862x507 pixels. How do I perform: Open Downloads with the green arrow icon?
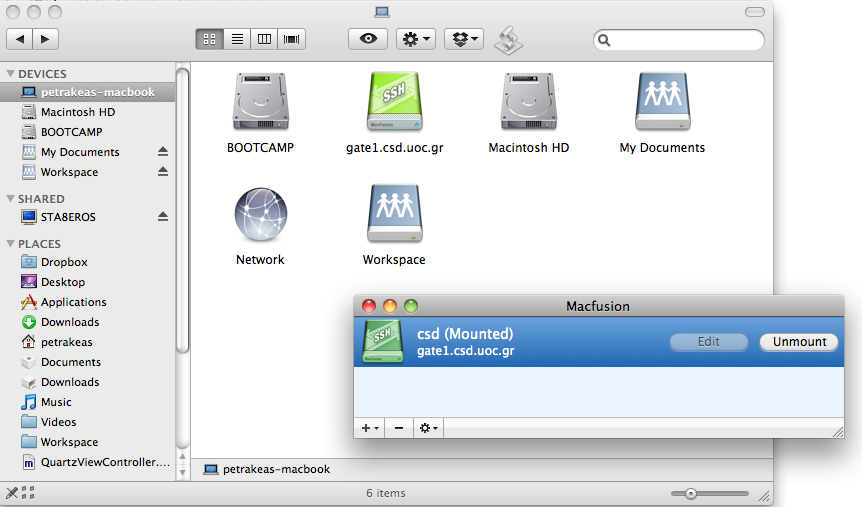coord(88,322)
